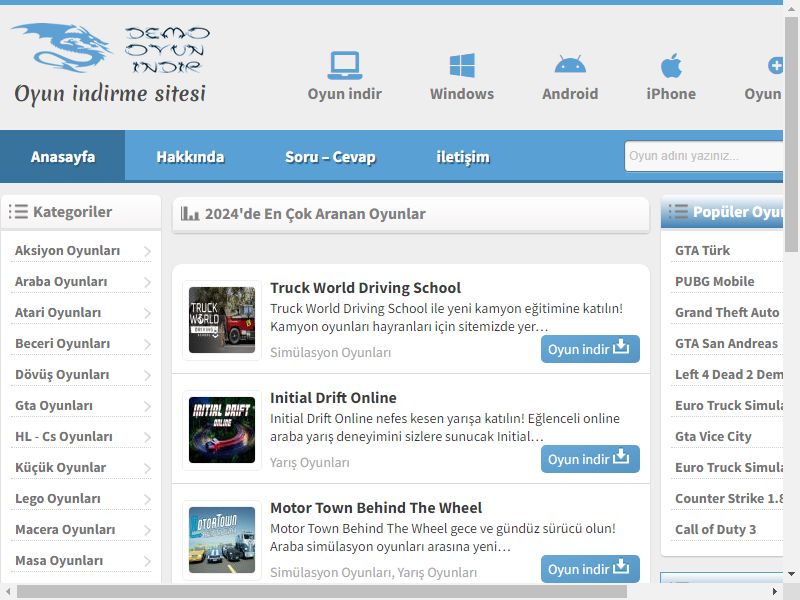Click the scroll left arrow
The width and height of the screenshot is (800, 600).
8,592
